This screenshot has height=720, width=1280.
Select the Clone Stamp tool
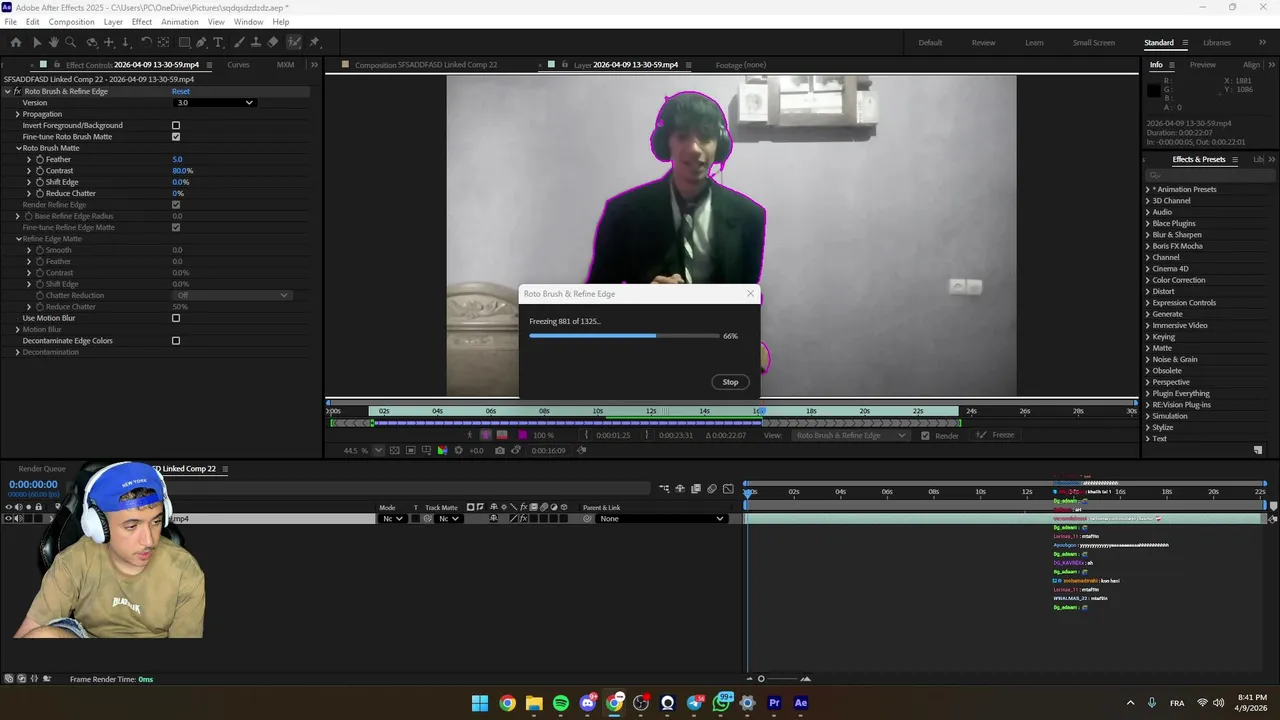point(257,42)
